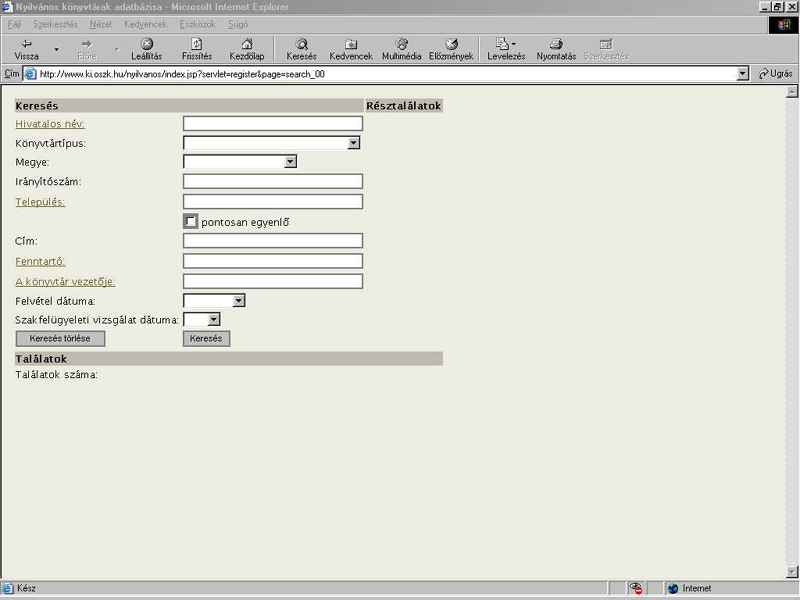Go home via the Kezdőlap icon
The image size is (800, 600).
click(x=247, y=44)
